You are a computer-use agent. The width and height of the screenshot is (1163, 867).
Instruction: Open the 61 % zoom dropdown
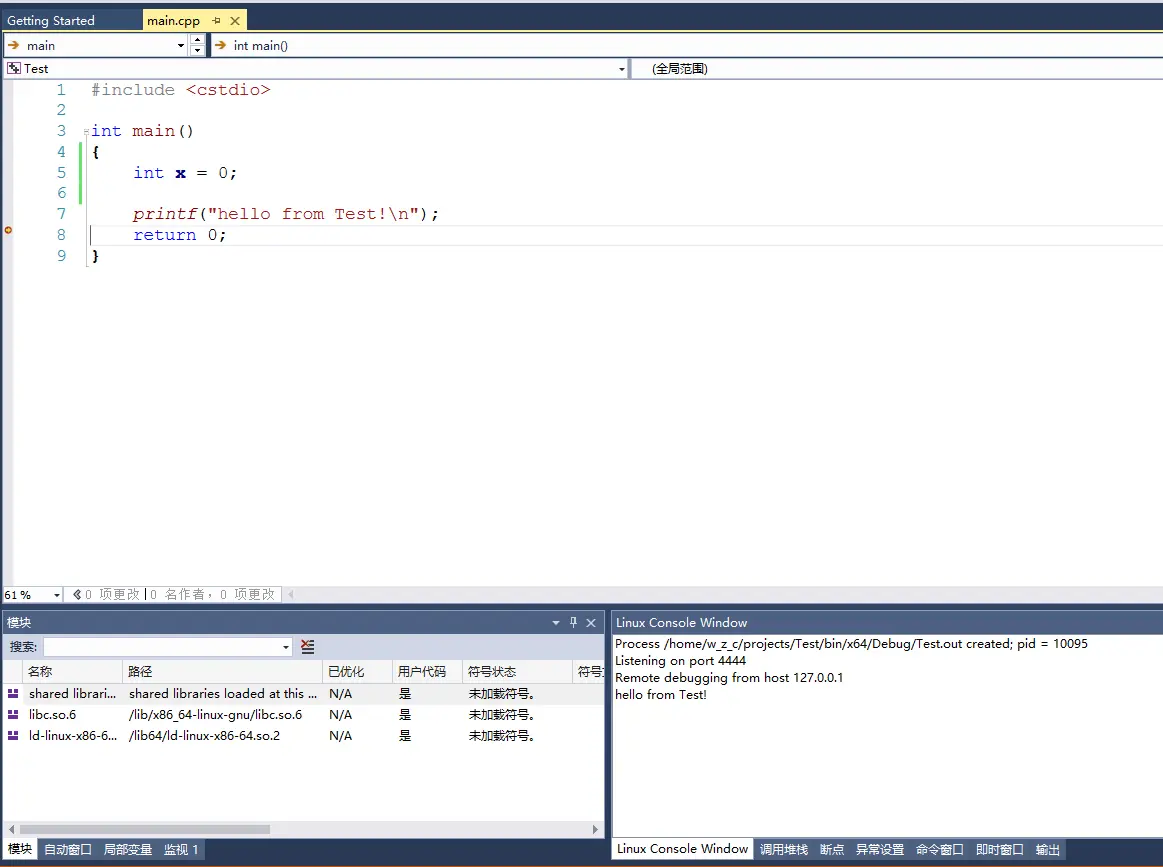(56, 595)
